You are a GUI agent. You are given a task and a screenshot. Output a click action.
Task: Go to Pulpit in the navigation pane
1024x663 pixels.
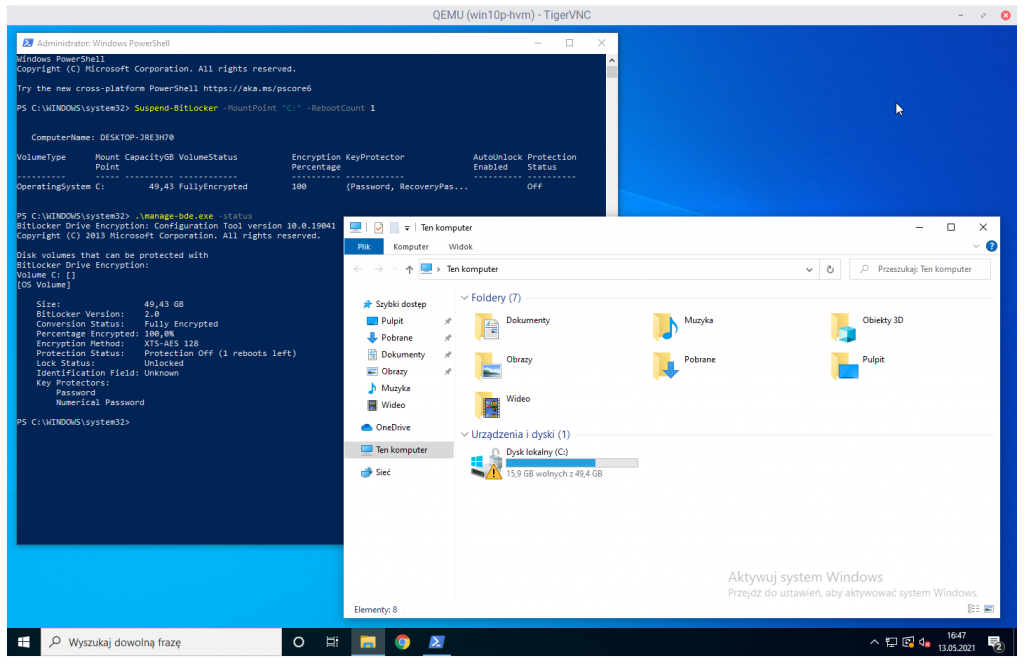[x=392, y=321]
